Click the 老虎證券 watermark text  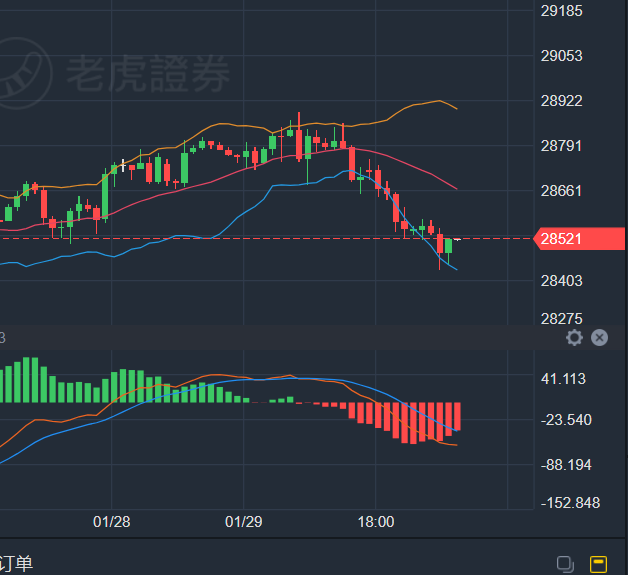(x=148, y=72)
